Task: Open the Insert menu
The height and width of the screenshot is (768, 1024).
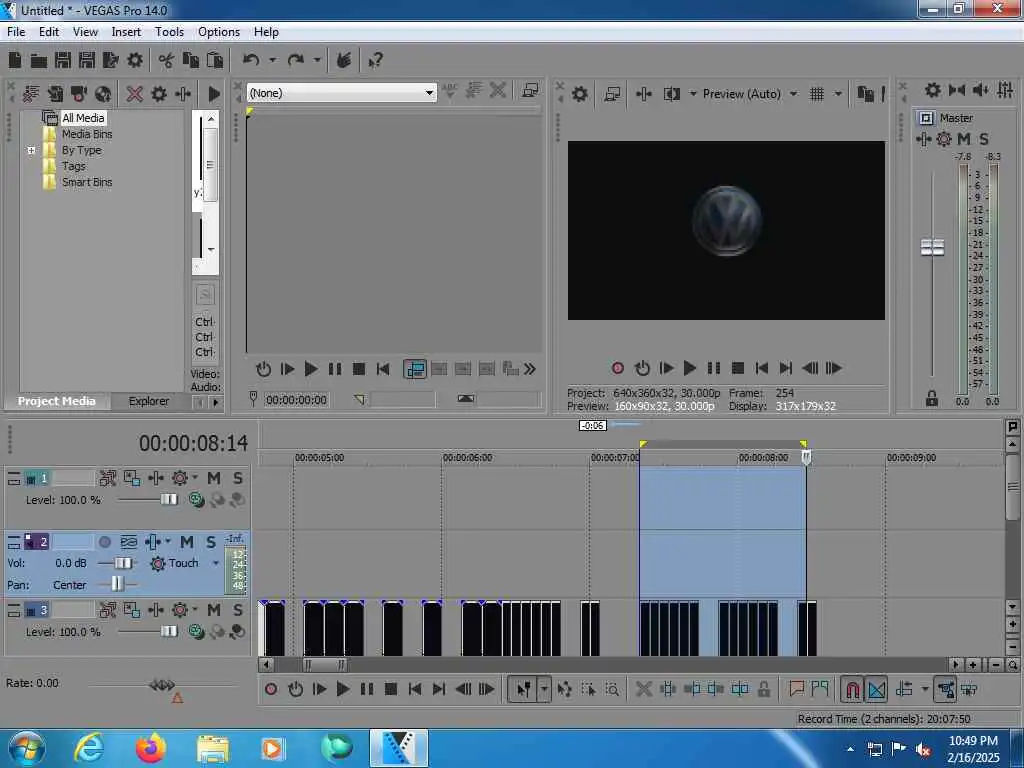Action: click(x=126, y=32)
